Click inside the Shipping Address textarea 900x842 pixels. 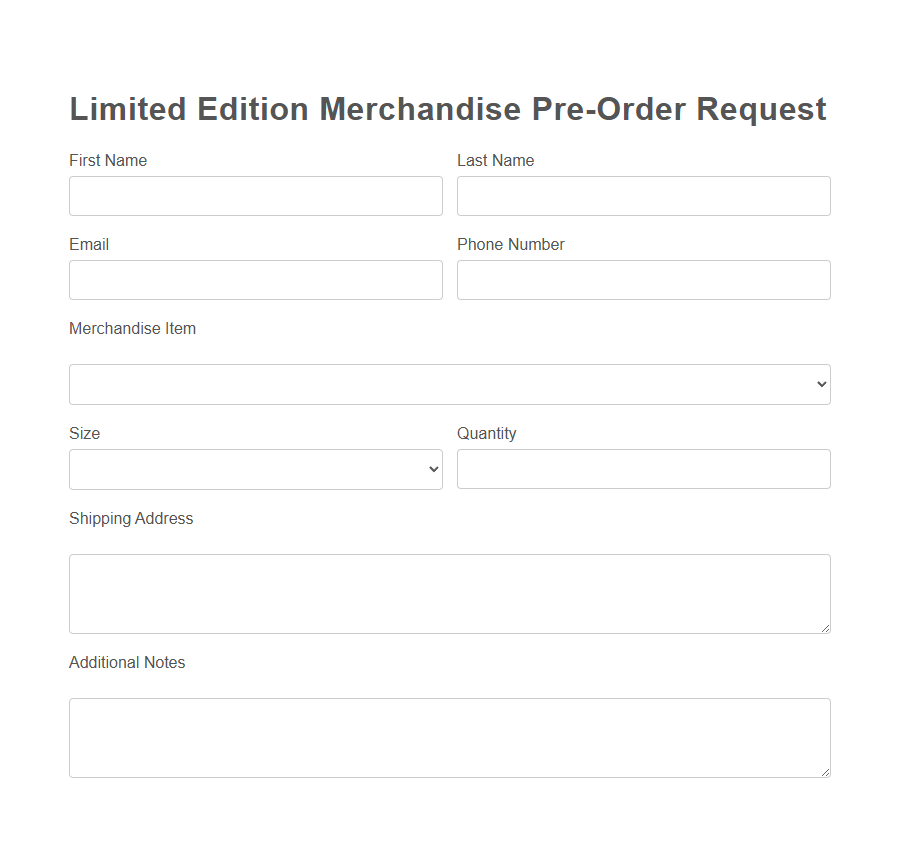click(449, 593)
